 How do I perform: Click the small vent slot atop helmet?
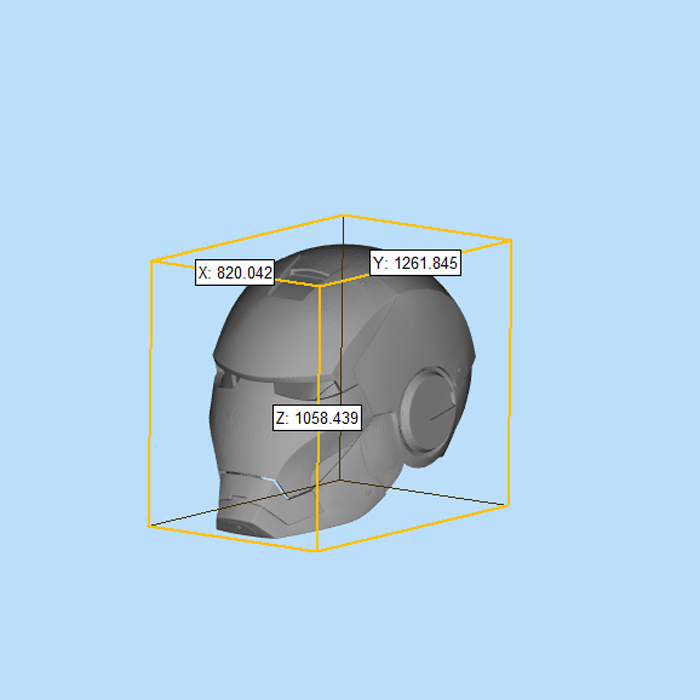tap(305, 272)
